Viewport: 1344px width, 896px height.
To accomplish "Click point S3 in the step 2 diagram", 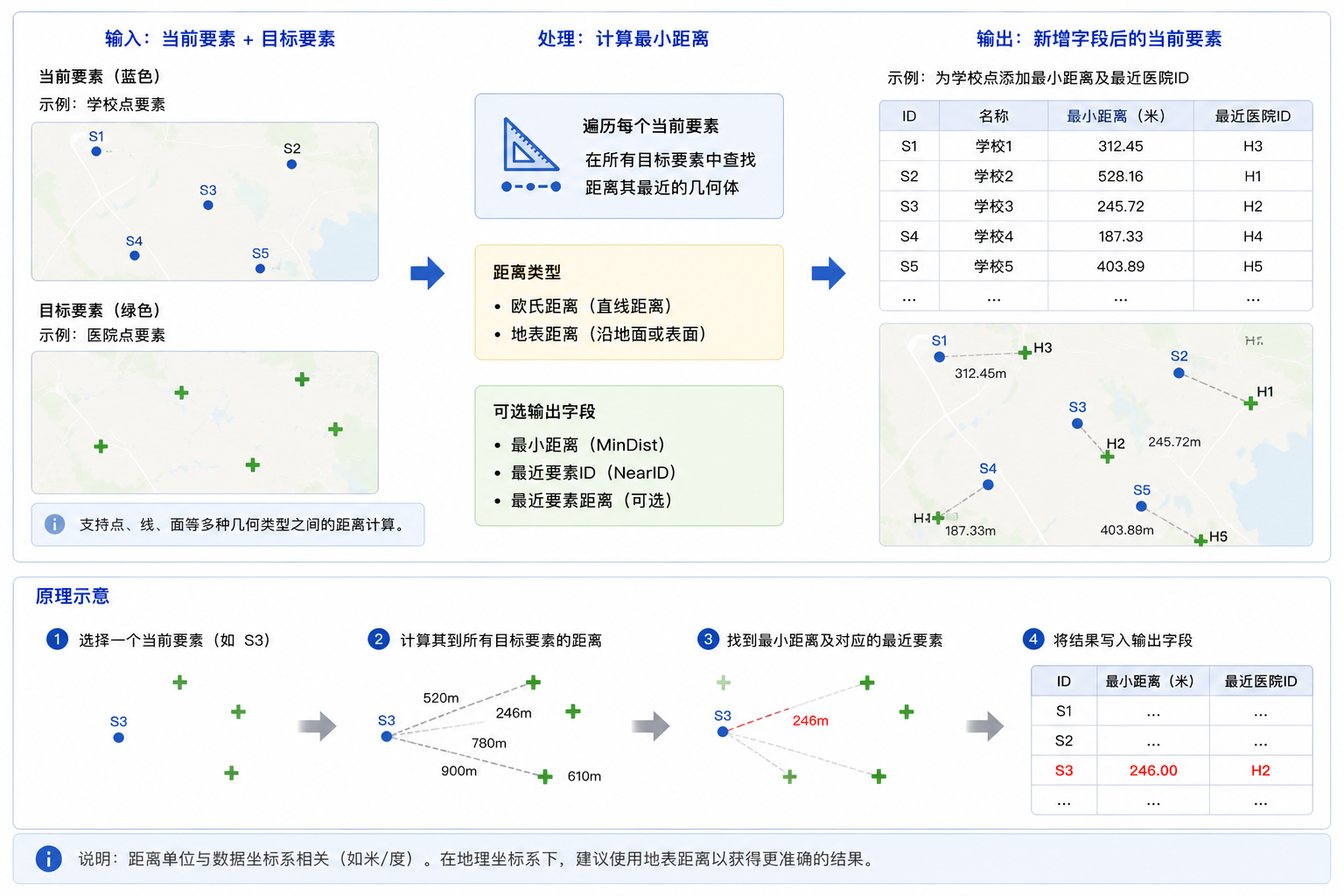I will [x=386, y=737].
